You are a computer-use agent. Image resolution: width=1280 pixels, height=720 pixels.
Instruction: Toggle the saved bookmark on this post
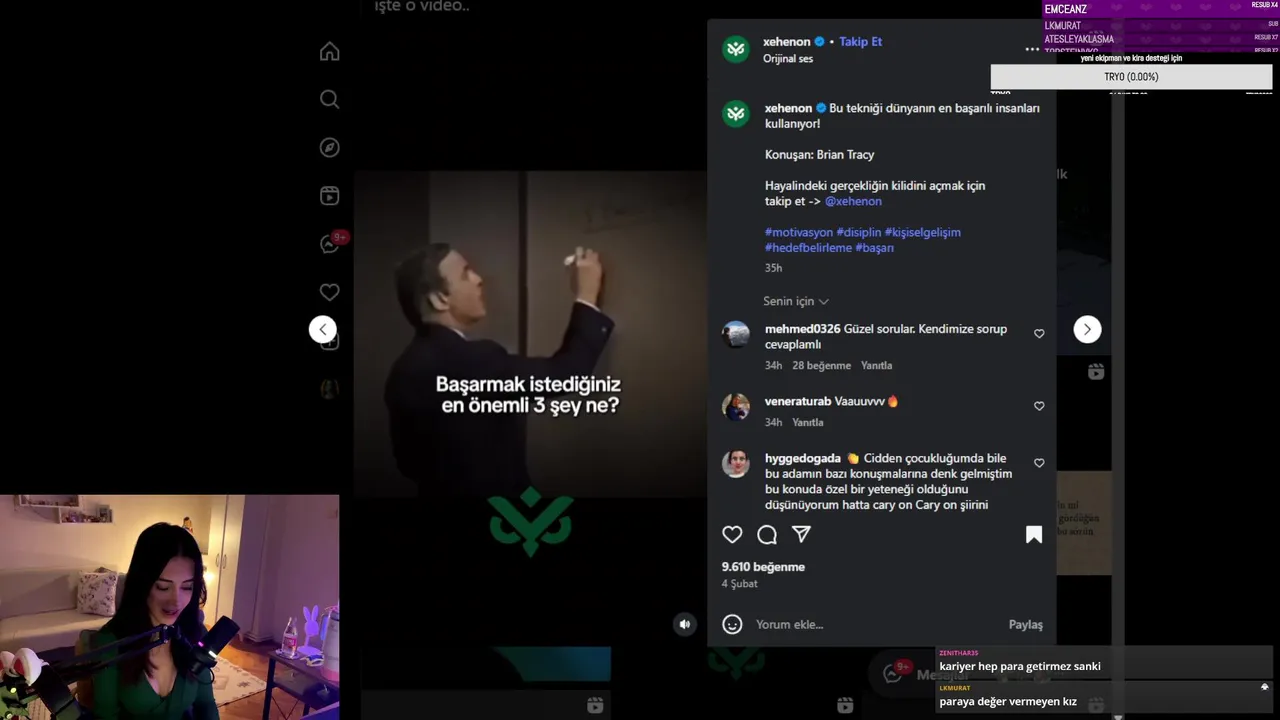point(1034,535)
